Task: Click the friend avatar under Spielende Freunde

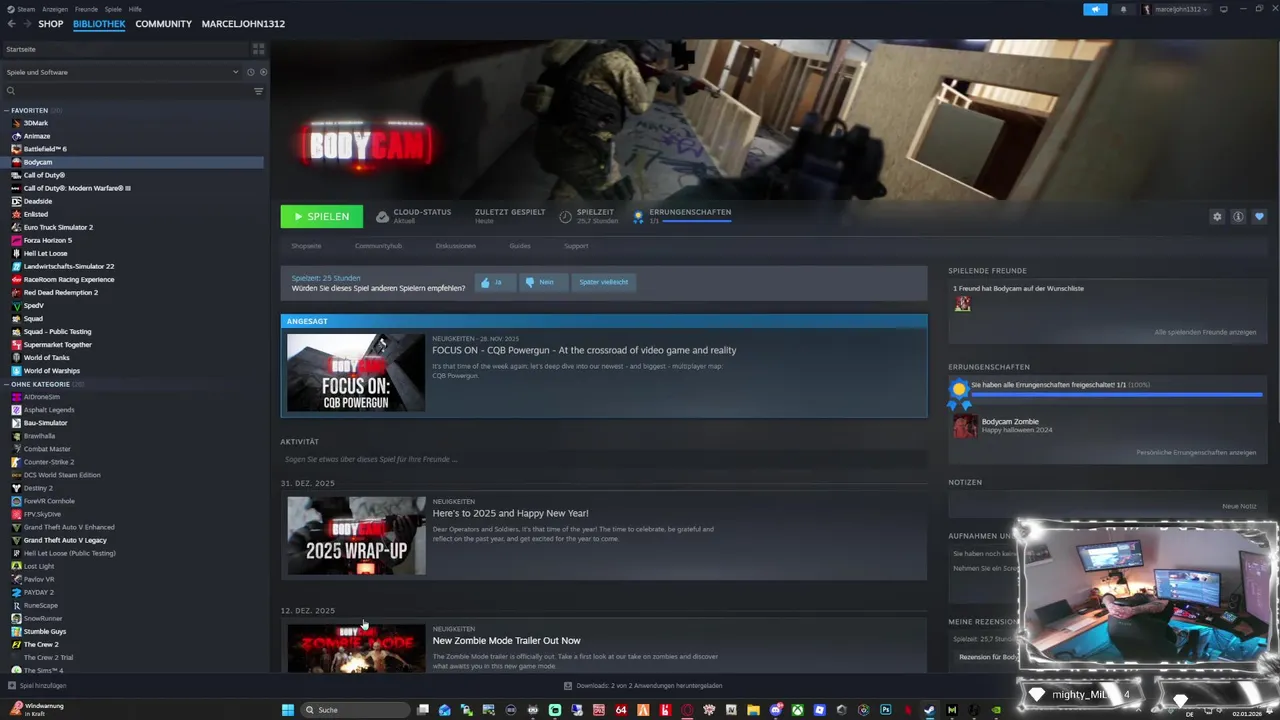Action: click(x=962, y=304)
